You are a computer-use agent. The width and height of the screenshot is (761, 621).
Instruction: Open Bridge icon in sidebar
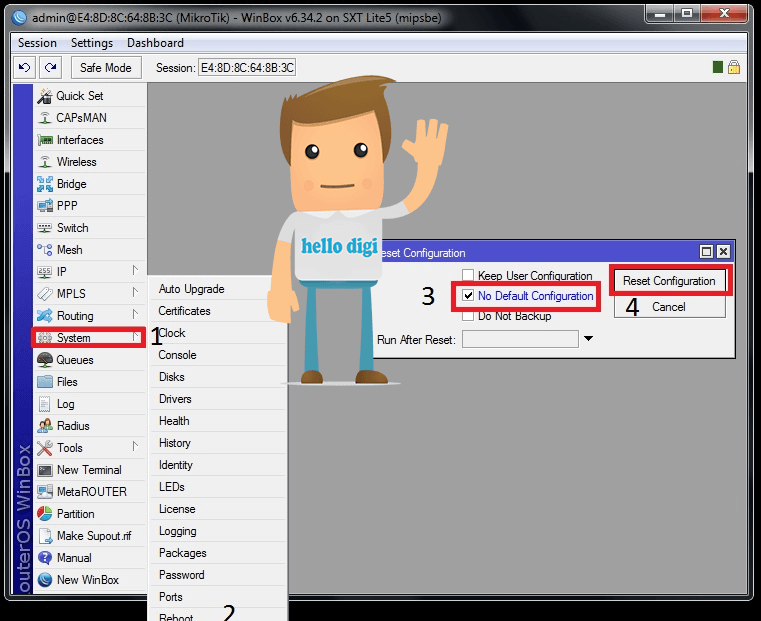point(45,184)
